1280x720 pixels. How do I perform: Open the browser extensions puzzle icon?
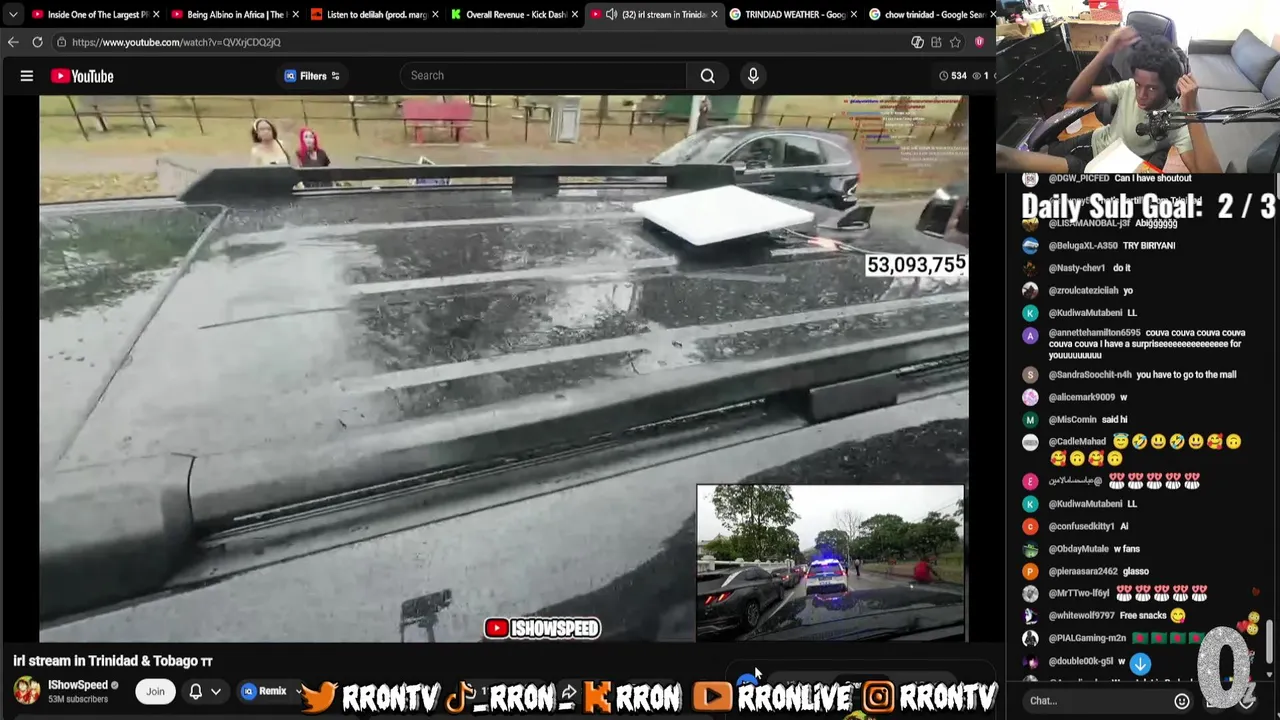[936, 42]
